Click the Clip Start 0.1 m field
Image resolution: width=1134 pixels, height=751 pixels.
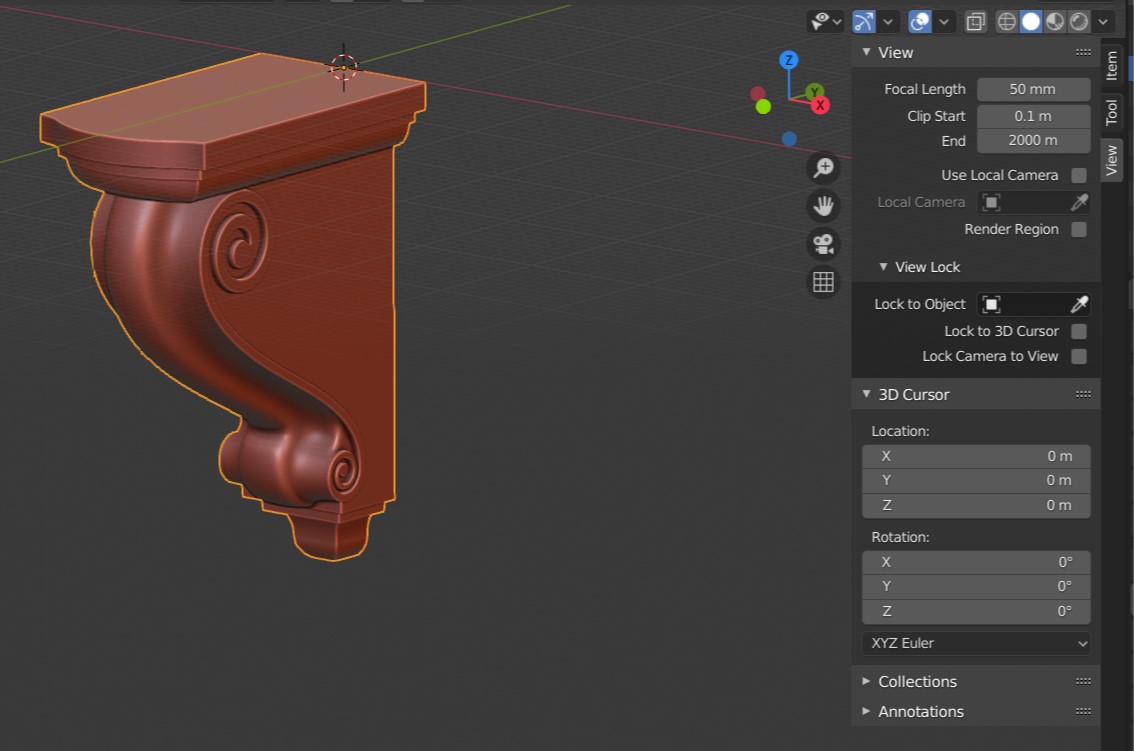pyautogui.click(x=1033, y=116)
